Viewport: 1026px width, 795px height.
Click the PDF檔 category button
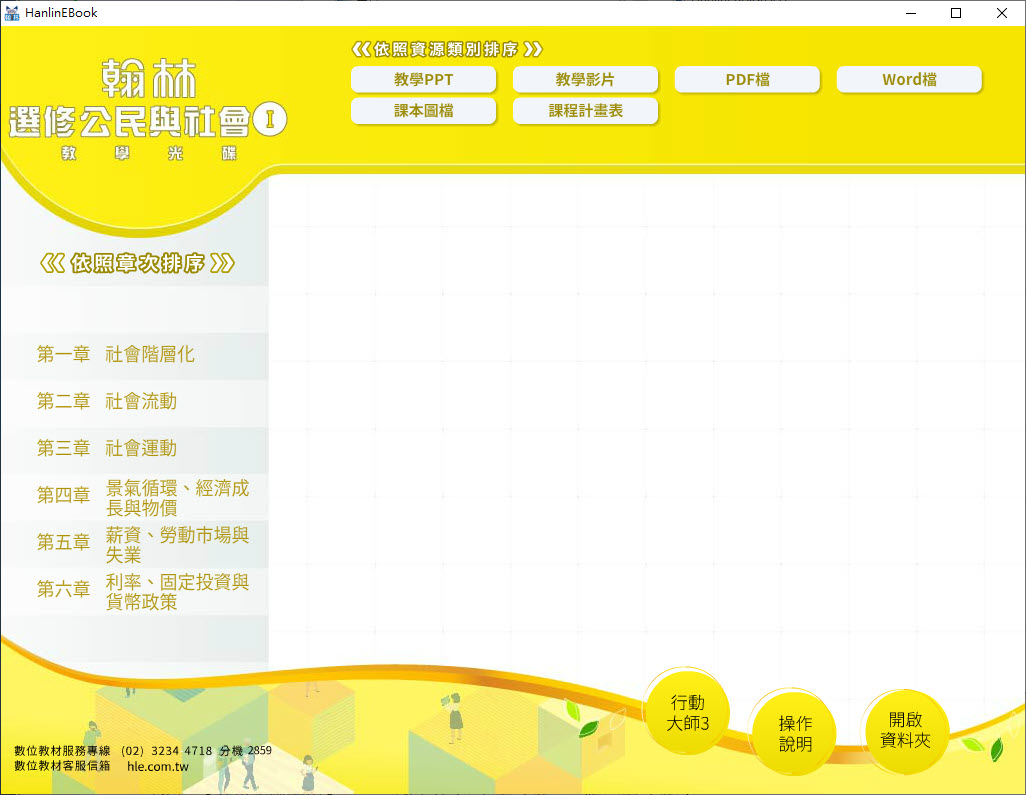[x=747, y=80]
